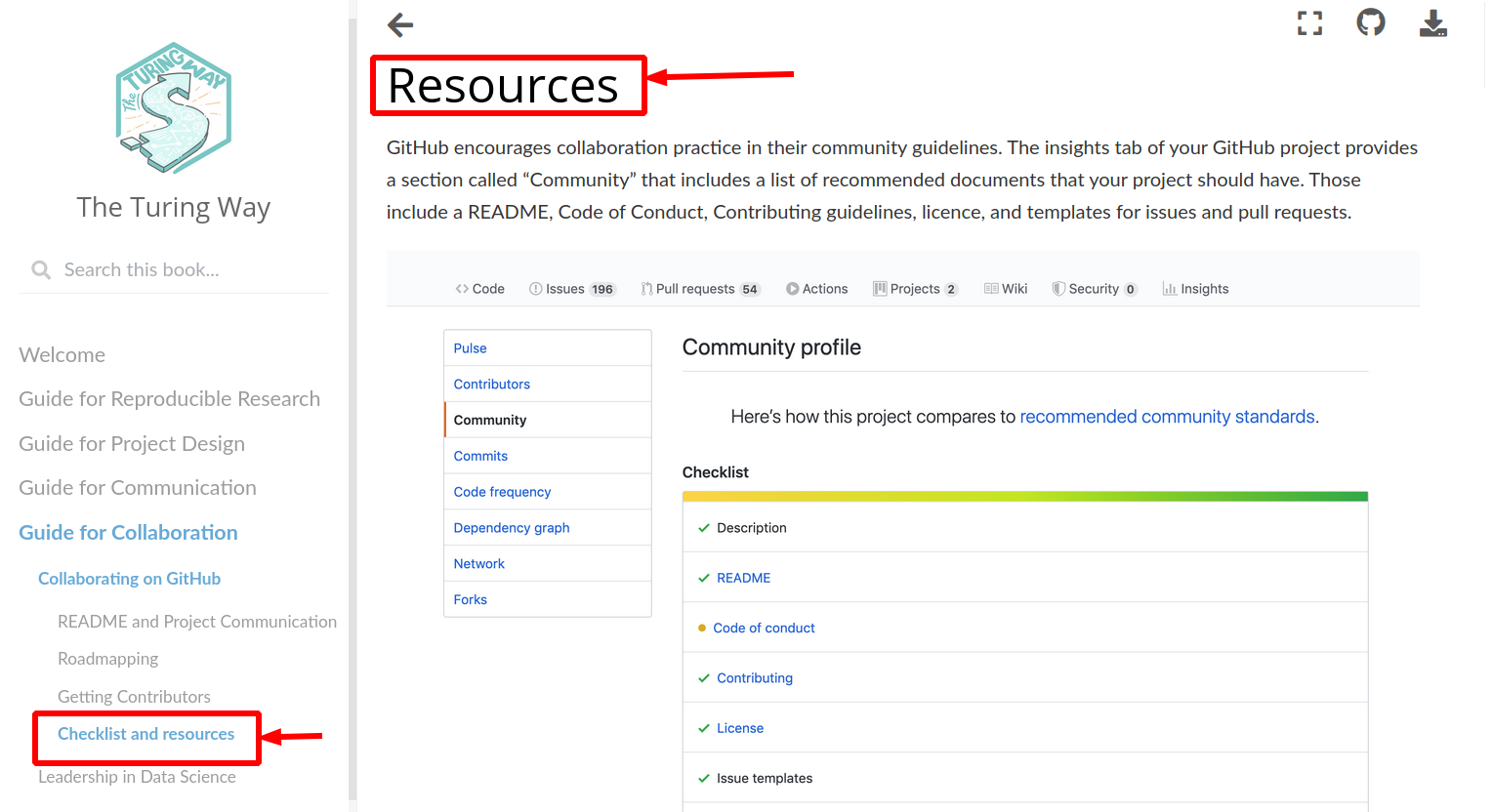Click the Issues count badge 196
Screen dimensions: 1493x812
pyautogui.click(x=602, y=290)
